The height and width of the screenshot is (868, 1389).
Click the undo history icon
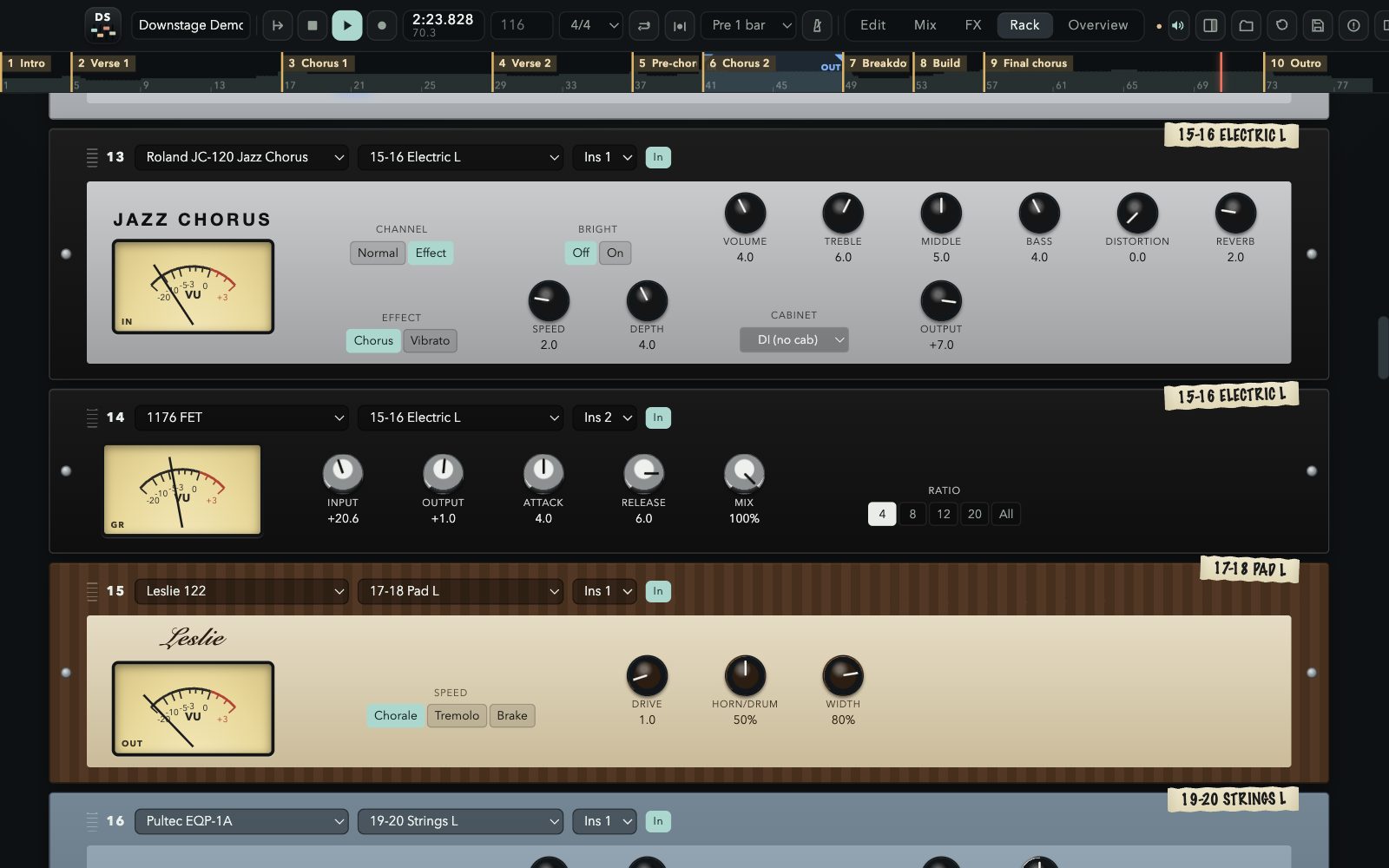coord(1281,25)
